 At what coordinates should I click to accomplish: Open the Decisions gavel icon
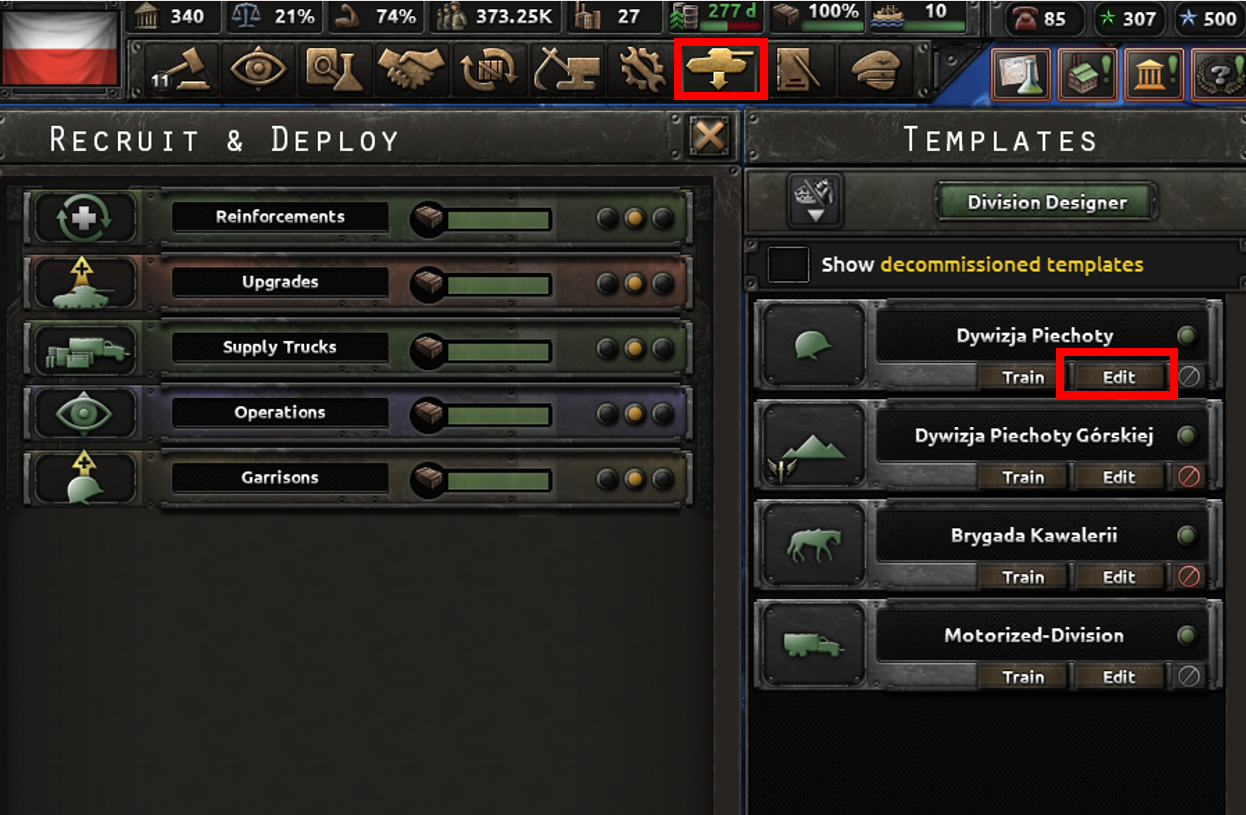pyautogui.click(x=183, y=69)
